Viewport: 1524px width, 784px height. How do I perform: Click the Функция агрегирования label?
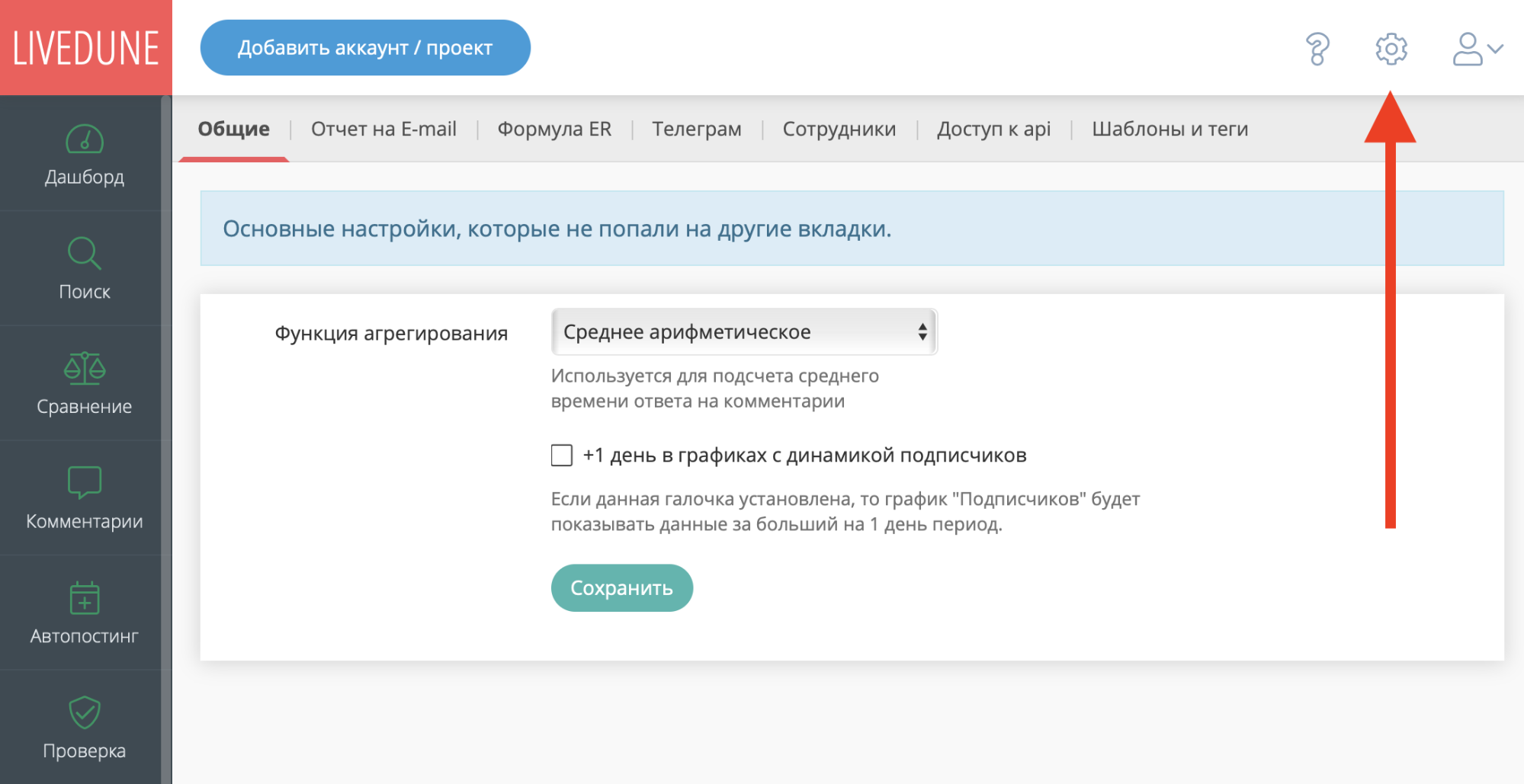coord(391,333)
